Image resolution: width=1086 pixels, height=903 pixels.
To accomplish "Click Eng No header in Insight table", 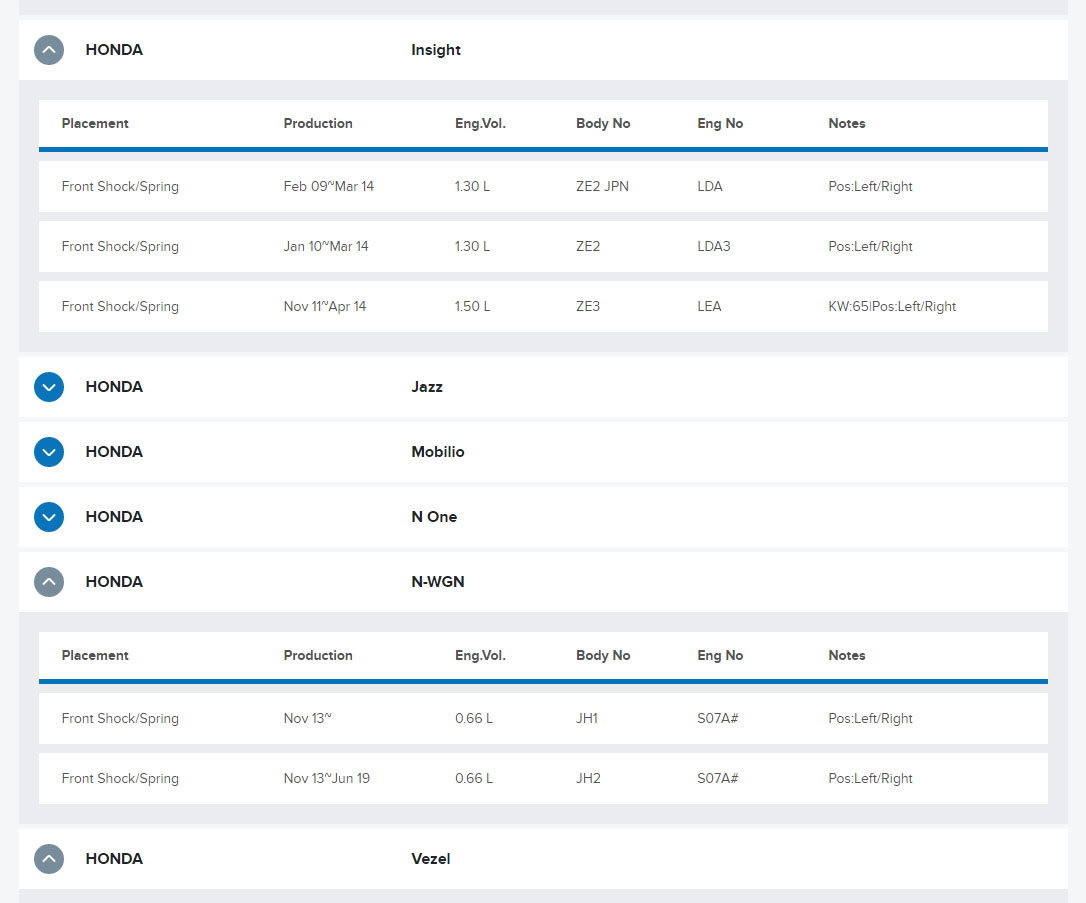I will click(720, 123).
